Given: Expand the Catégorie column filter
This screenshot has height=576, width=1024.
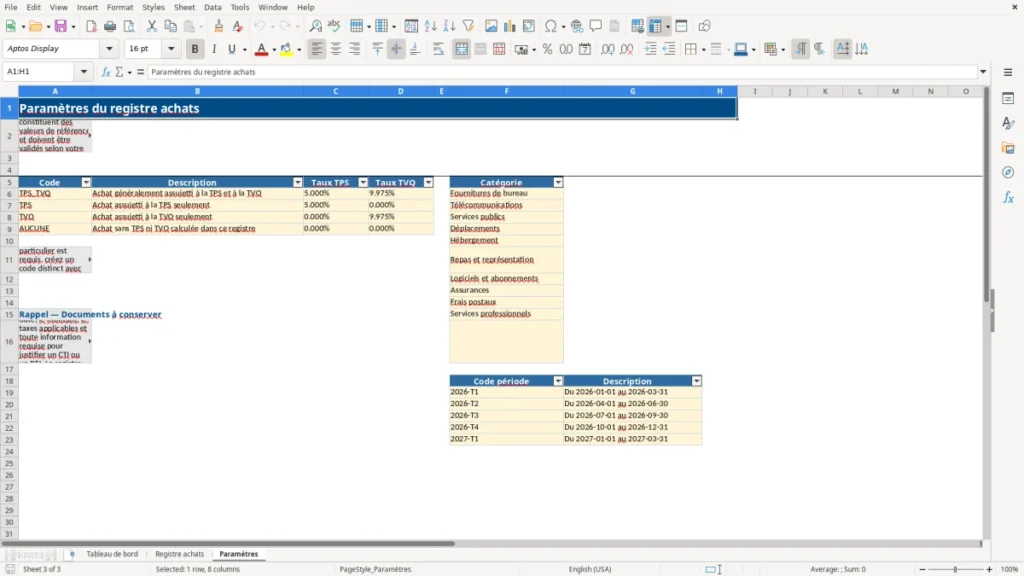Looking at the screenshot, I should click(x=558, y=183).
